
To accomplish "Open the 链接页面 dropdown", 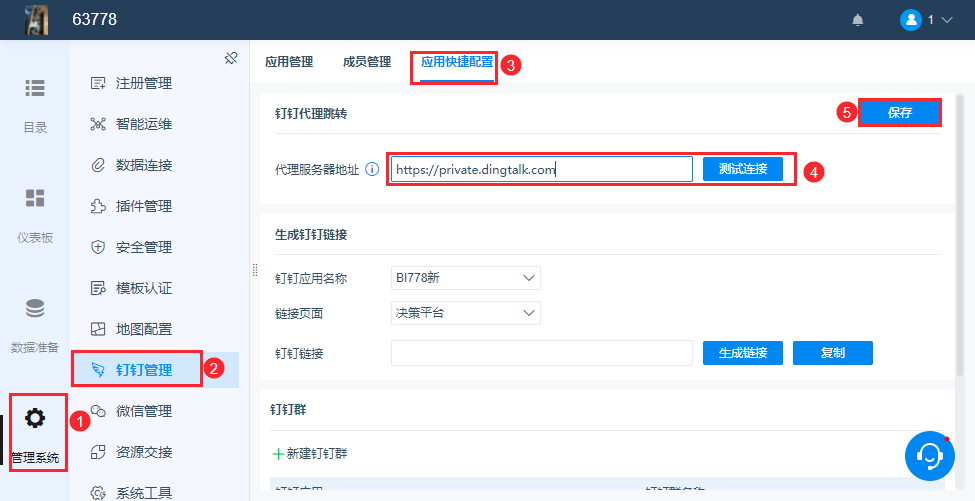I will point(466,313).
